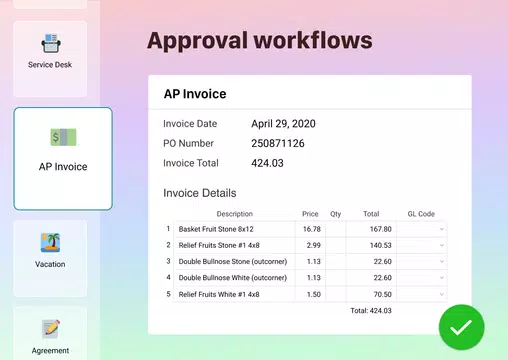Open the Agreement pencil document icon

(51, 329)
